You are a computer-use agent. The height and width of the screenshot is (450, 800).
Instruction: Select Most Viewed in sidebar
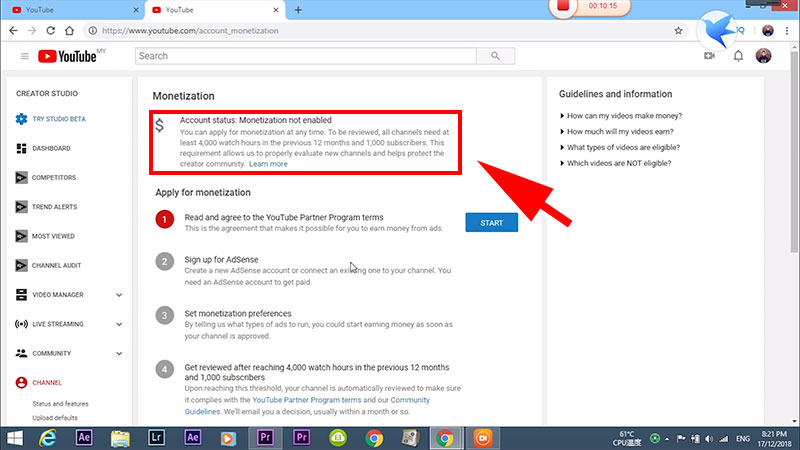[x=53, y=236]
